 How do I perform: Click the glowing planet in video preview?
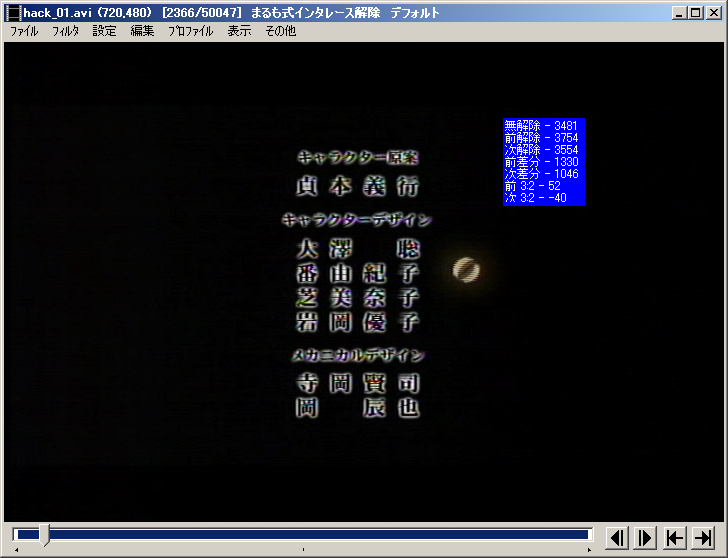(465, 269)
